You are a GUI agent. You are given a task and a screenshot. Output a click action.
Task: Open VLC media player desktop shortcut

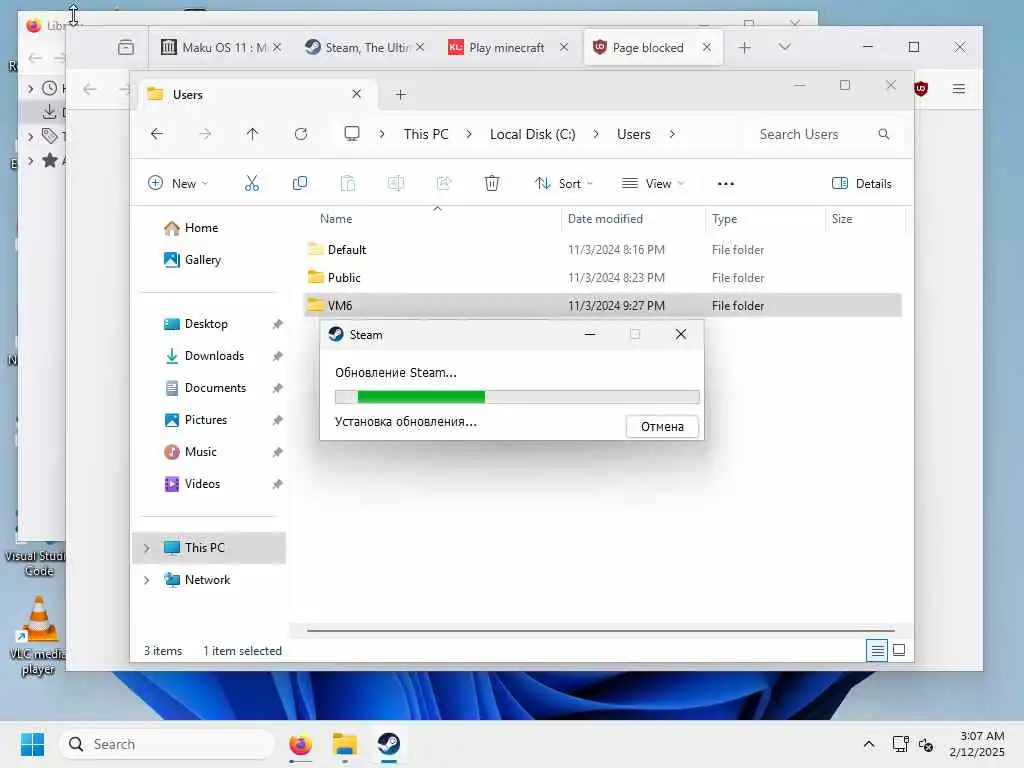[38, 635]
